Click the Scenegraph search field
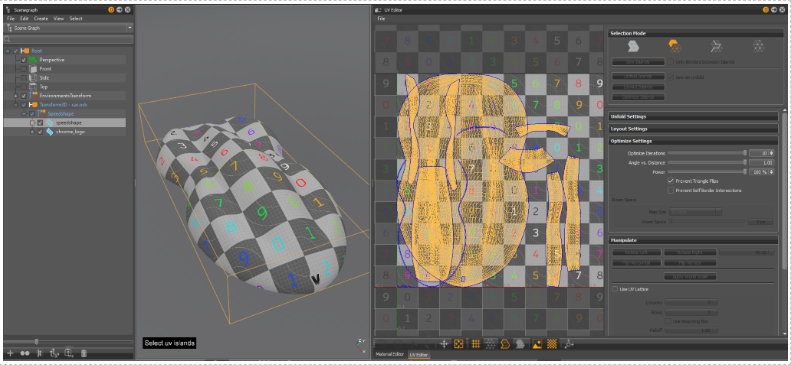791x365 pixels. [x=68, y=39]
